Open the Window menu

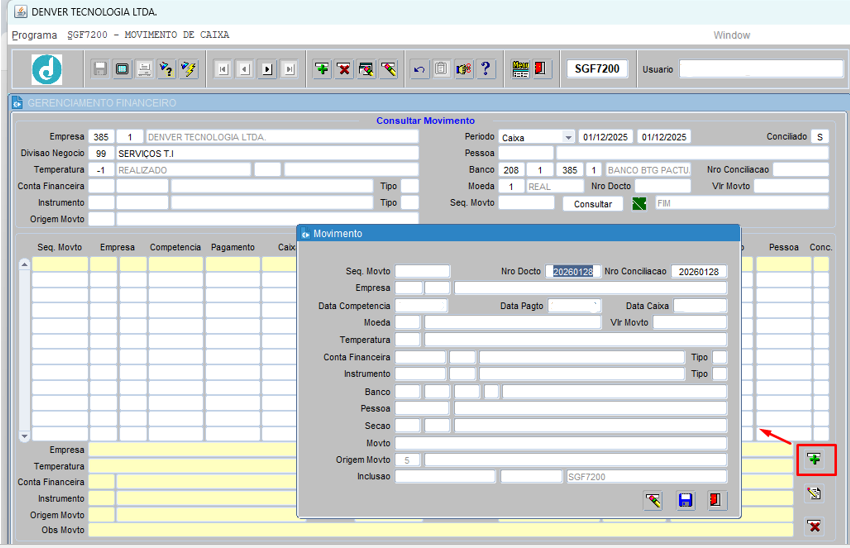[731, 35]
